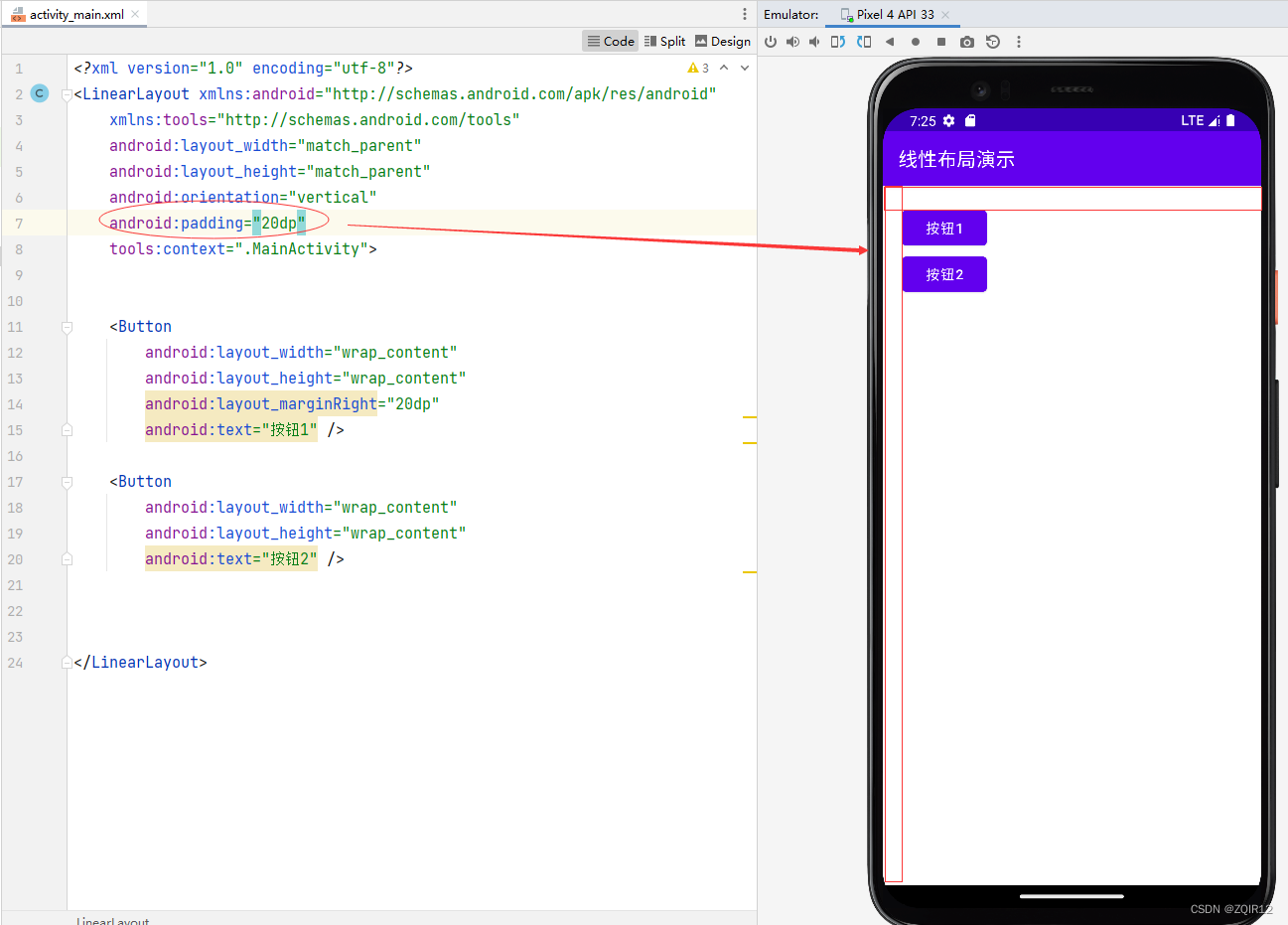This screenshot has width=1288, height=925.
Task: Click the warning stripe mark beside line 20
Action: coord(750,572)
